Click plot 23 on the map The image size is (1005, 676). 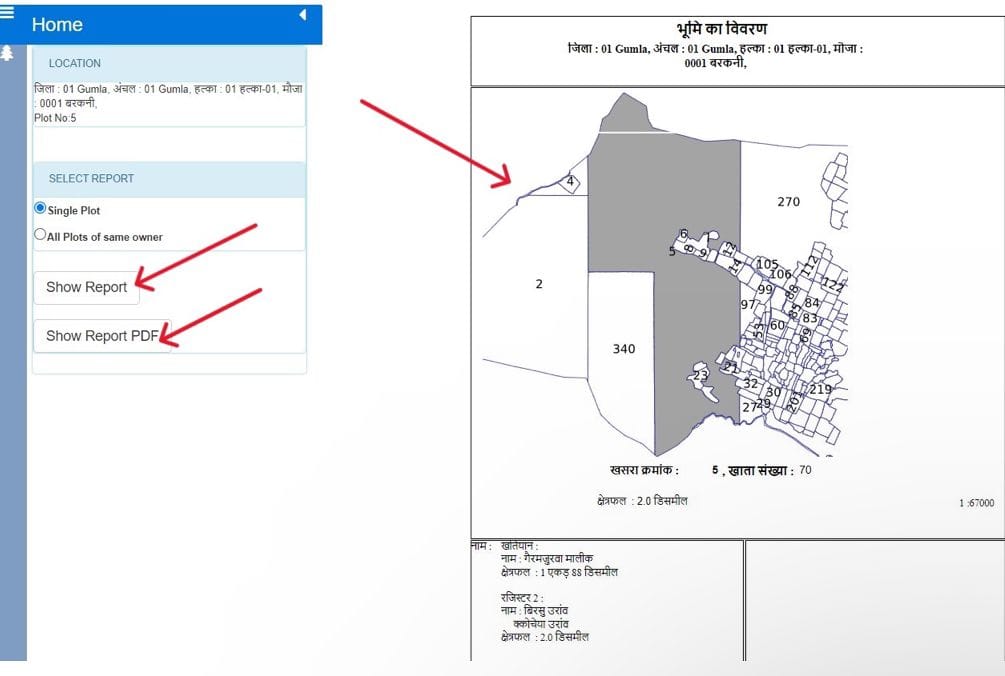[701, 376]
